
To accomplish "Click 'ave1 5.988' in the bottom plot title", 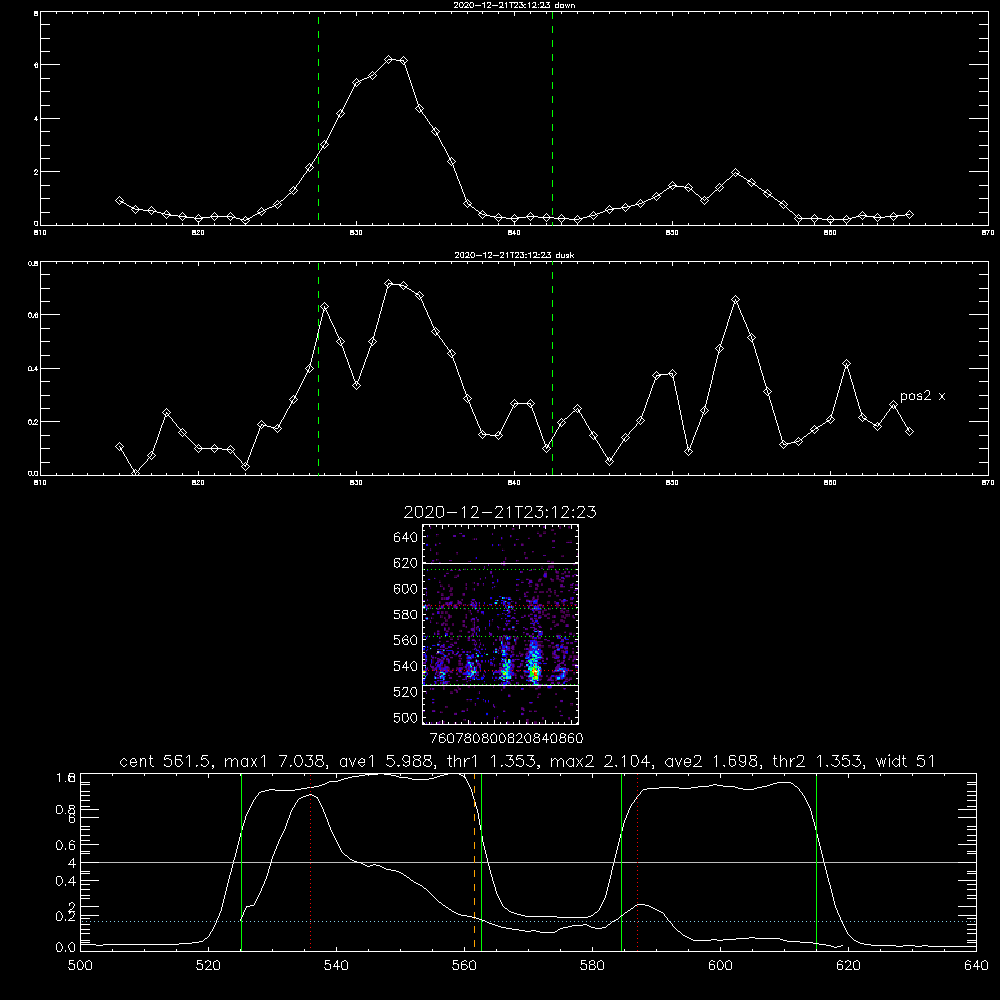I will coord(386,761).
